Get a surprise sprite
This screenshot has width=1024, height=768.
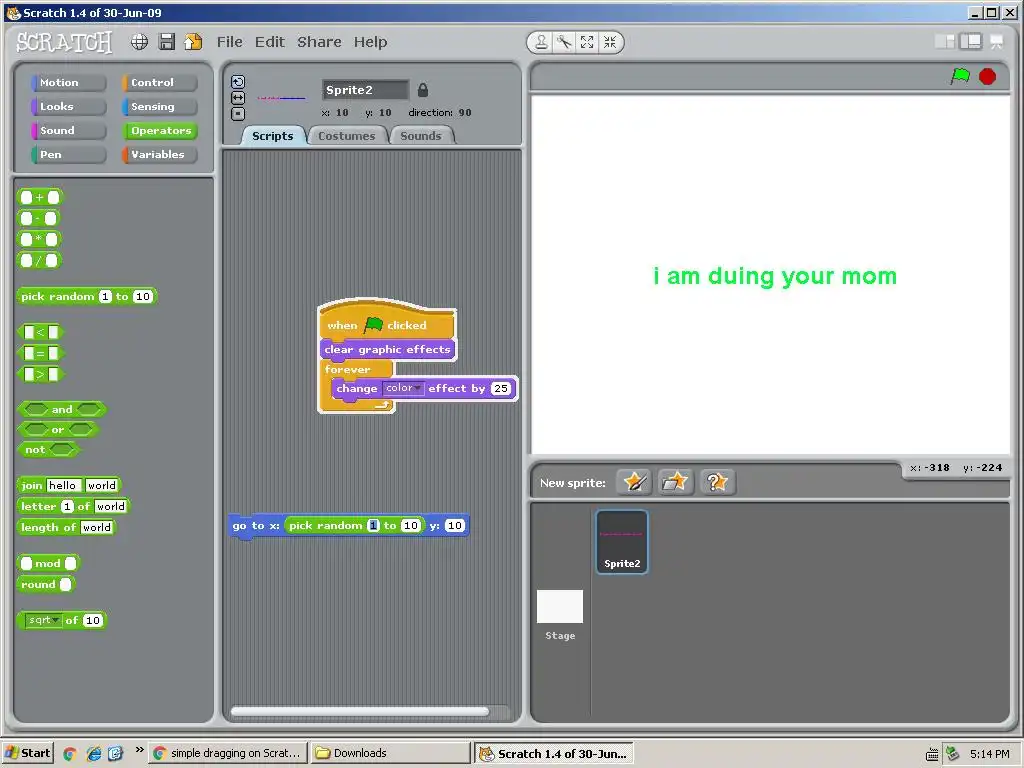point(717,483)
